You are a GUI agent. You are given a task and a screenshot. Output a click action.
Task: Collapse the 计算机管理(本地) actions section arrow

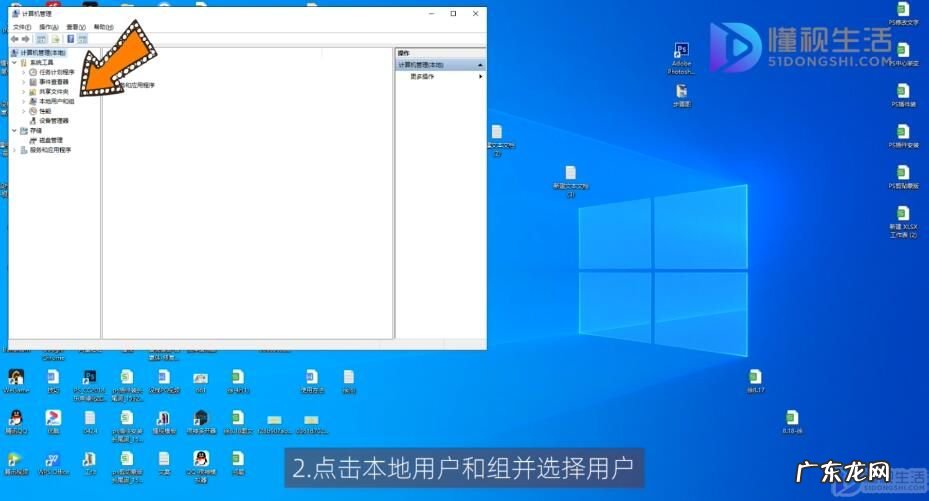pos(480,65)
